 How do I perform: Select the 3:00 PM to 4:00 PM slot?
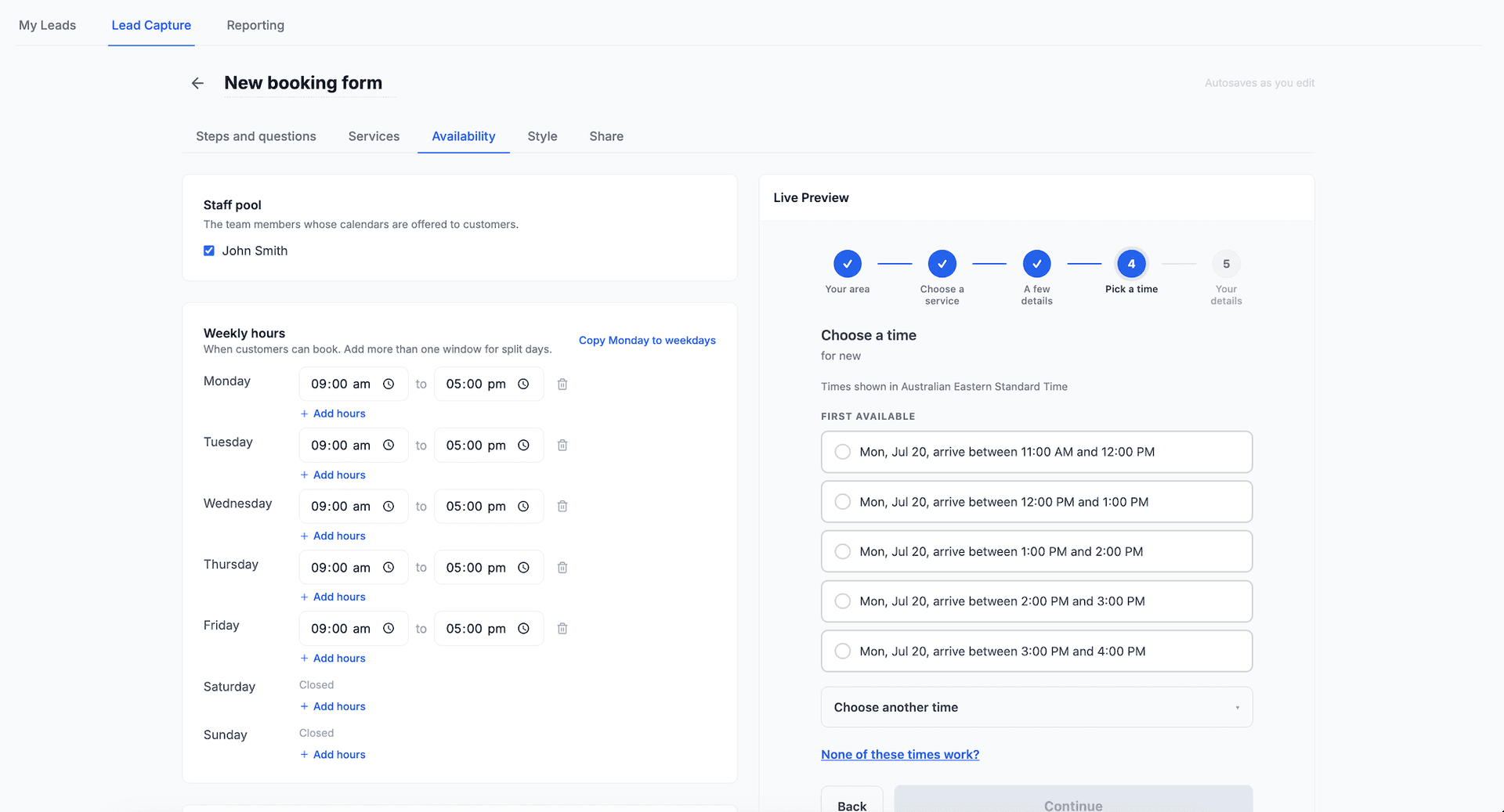pos(1036,651)
